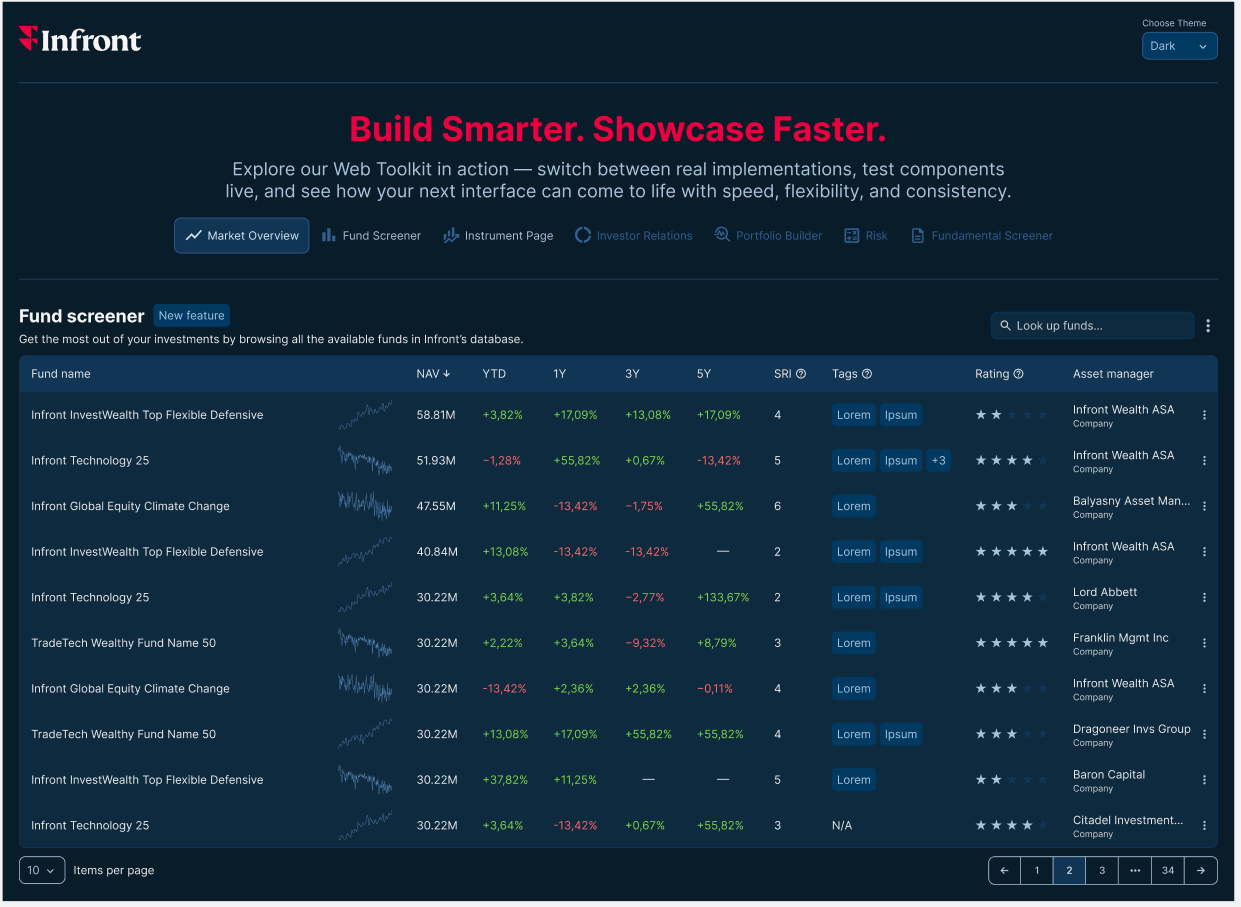Open row menu for Citadel Investment... fund
The width and height of the screenshot is (1241, 907).
coord(1204,826)
